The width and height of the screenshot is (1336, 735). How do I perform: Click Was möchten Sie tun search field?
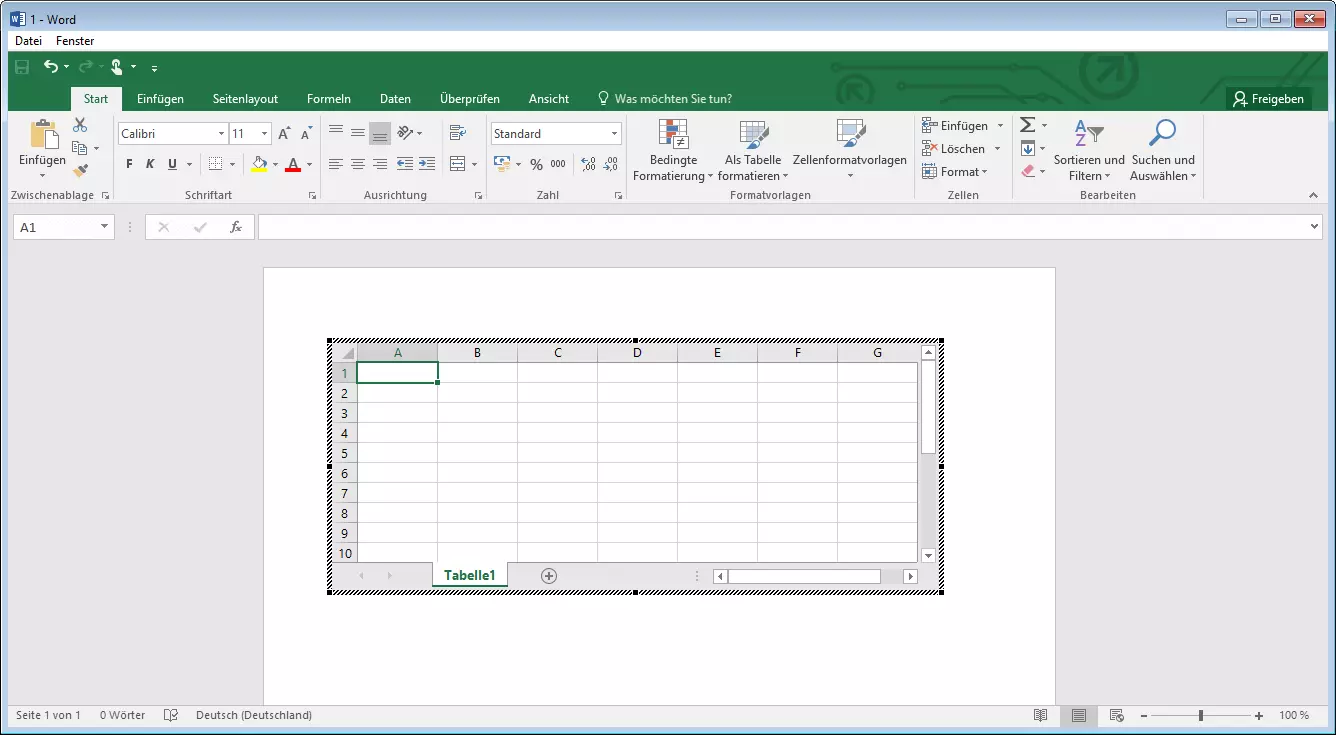[x=665, y=99]
